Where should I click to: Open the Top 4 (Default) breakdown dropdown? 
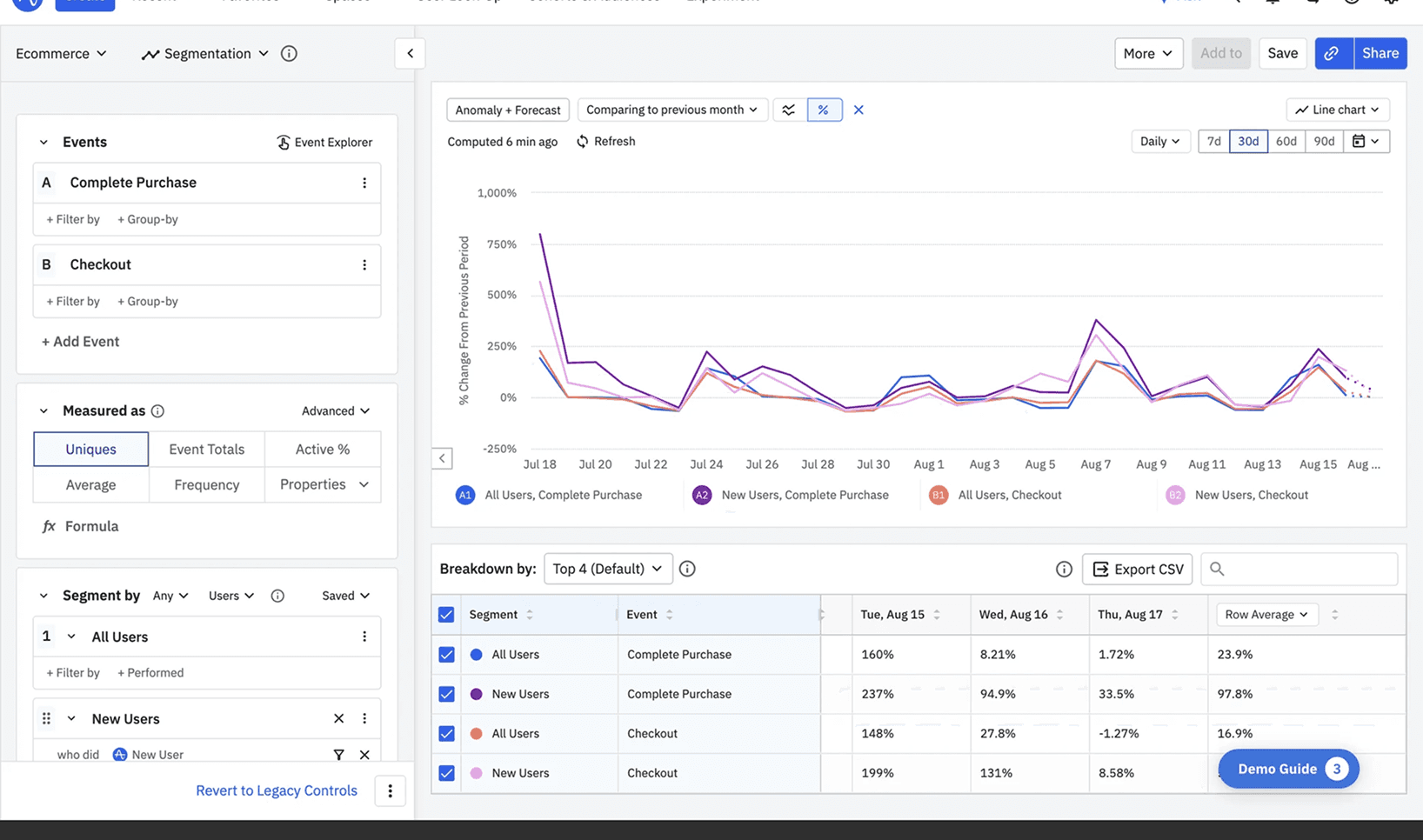click(x=608, y=569)
